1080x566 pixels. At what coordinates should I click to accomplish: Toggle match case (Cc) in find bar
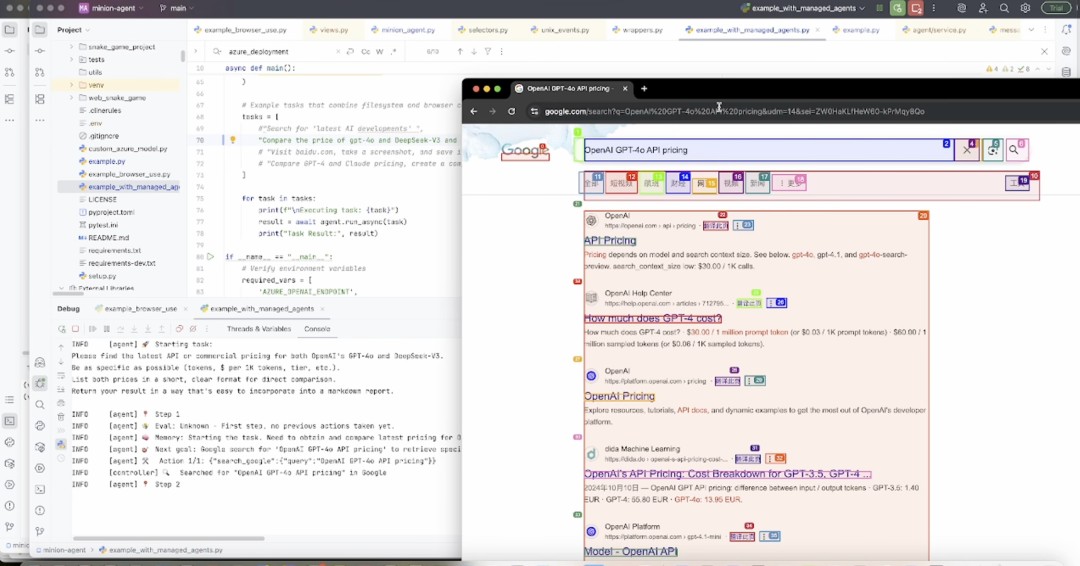(x=366, y=51)
